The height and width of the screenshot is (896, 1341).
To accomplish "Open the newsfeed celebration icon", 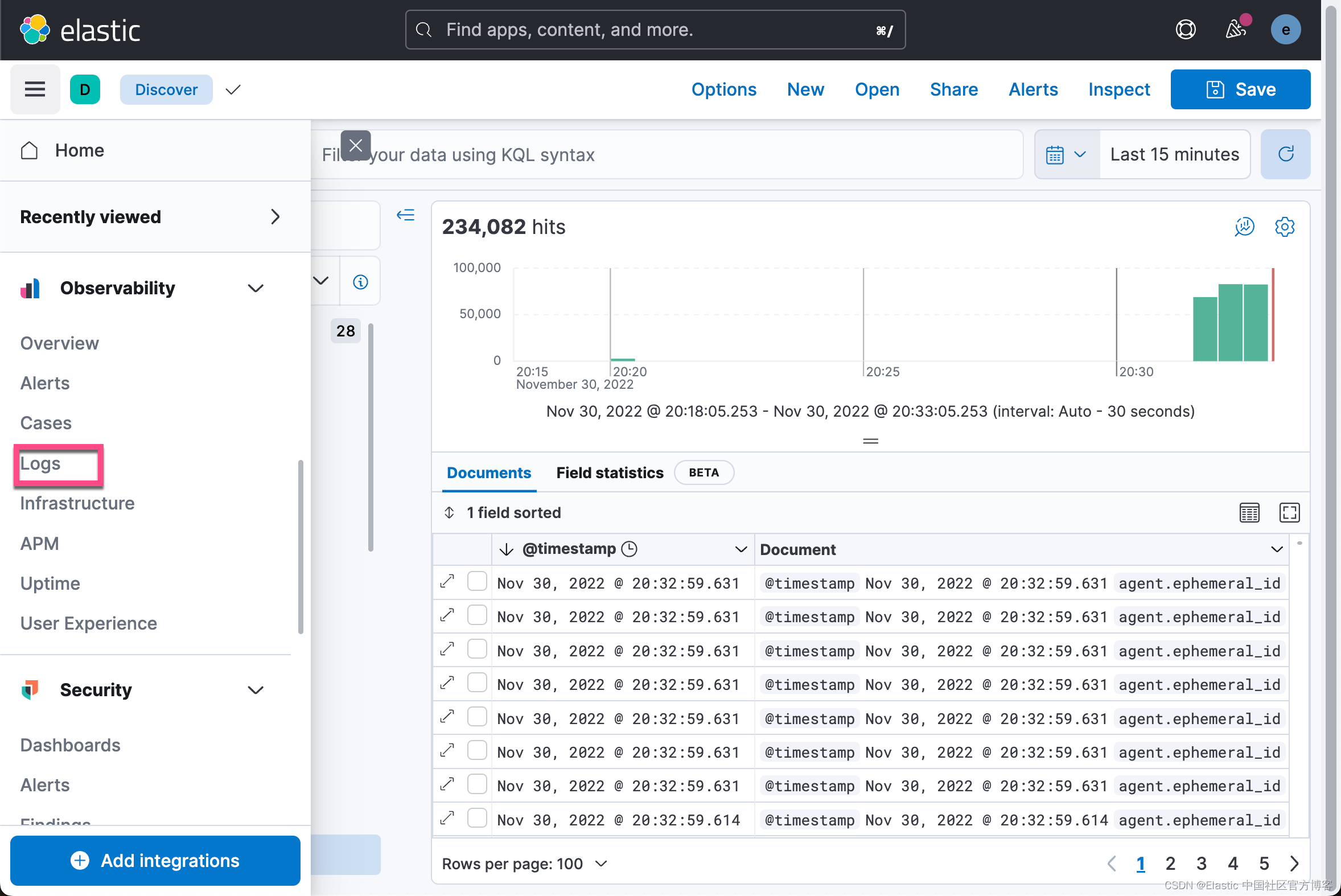I will [x=1235, y=29].
